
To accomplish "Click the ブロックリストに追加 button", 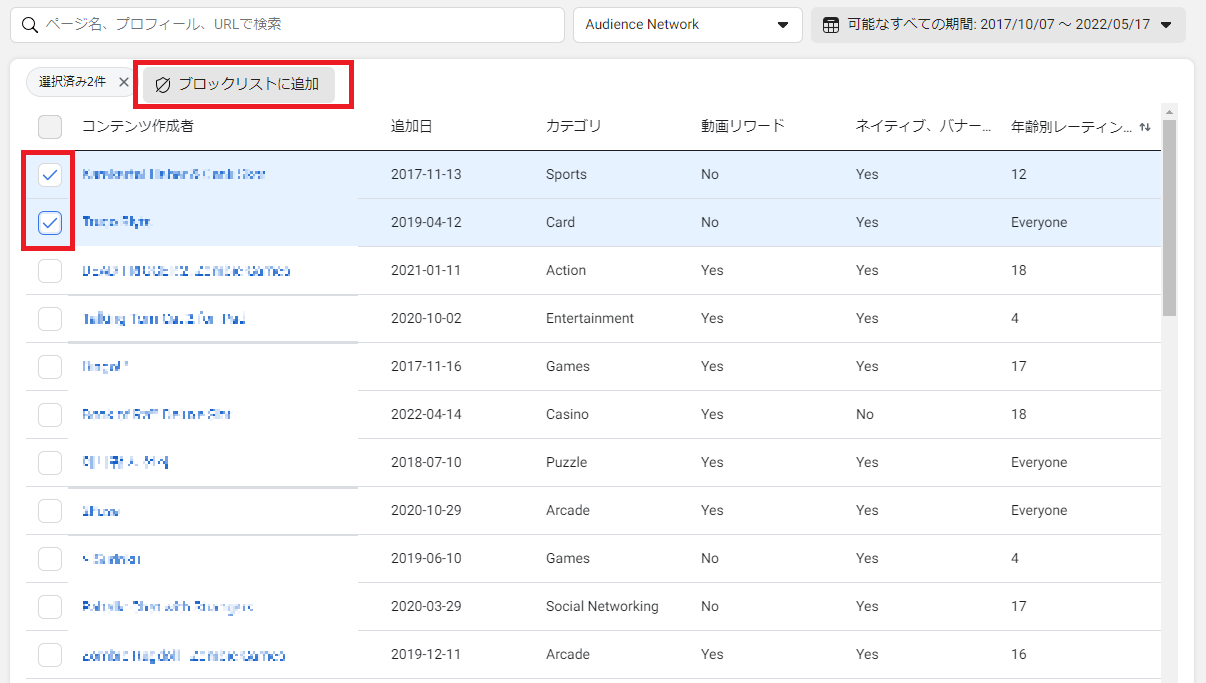I will point(238,85).
